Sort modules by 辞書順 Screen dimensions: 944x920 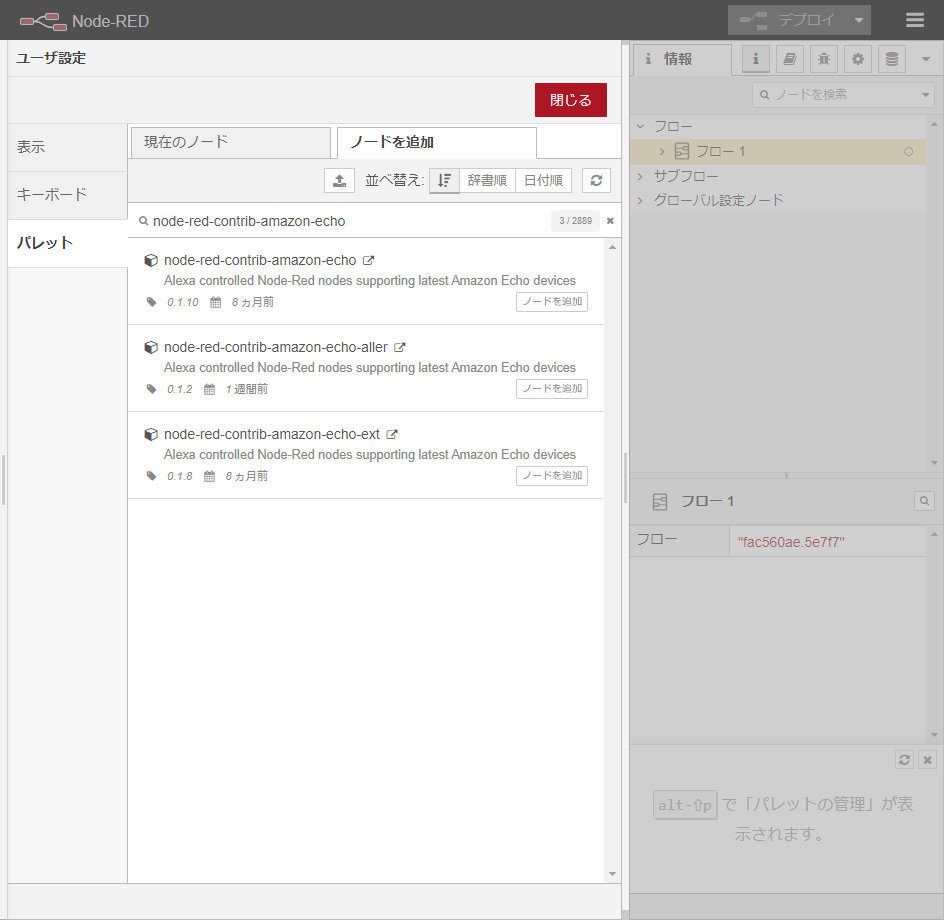pyautogui.click(x=487, y=181)
